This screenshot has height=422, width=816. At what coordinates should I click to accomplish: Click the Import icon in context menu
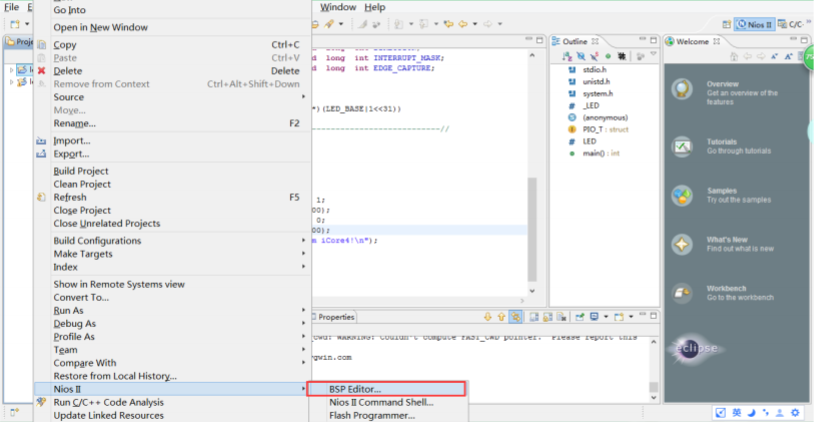click(x=41, y=141)
